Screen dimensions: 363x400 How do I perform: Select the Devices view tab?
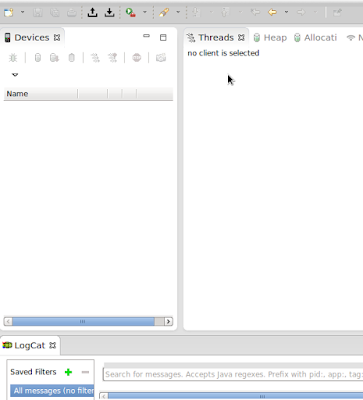(31, 38)
